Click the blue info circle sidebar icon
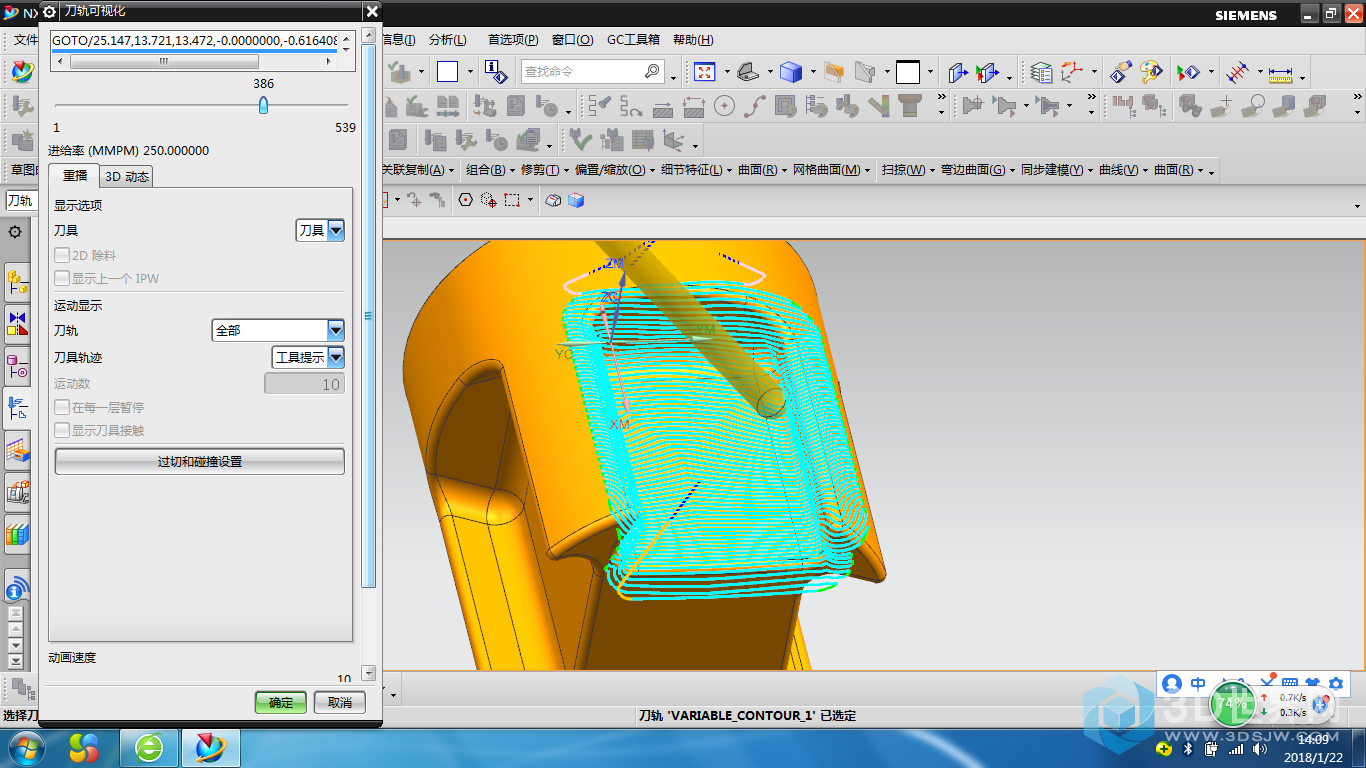Image resolution: width=1366 pixels, height=768 pixels. click(x=17, y=589)
